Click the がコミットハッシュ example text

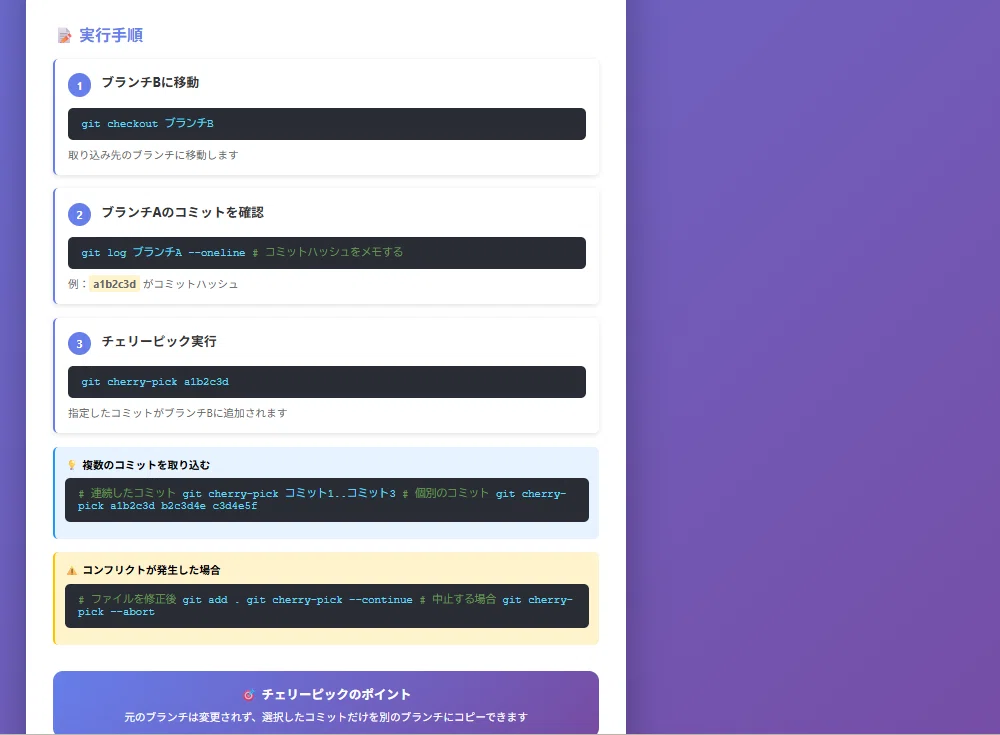pos(191,284)
